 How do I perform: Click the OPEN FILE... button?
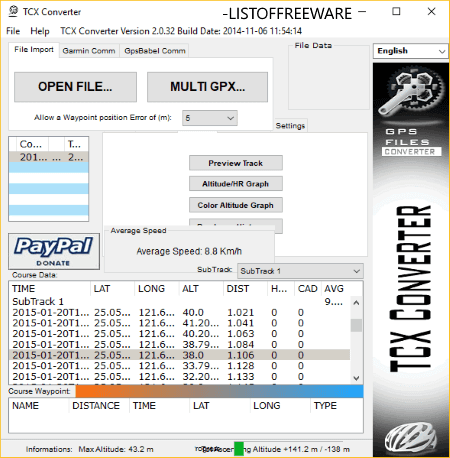75,87
